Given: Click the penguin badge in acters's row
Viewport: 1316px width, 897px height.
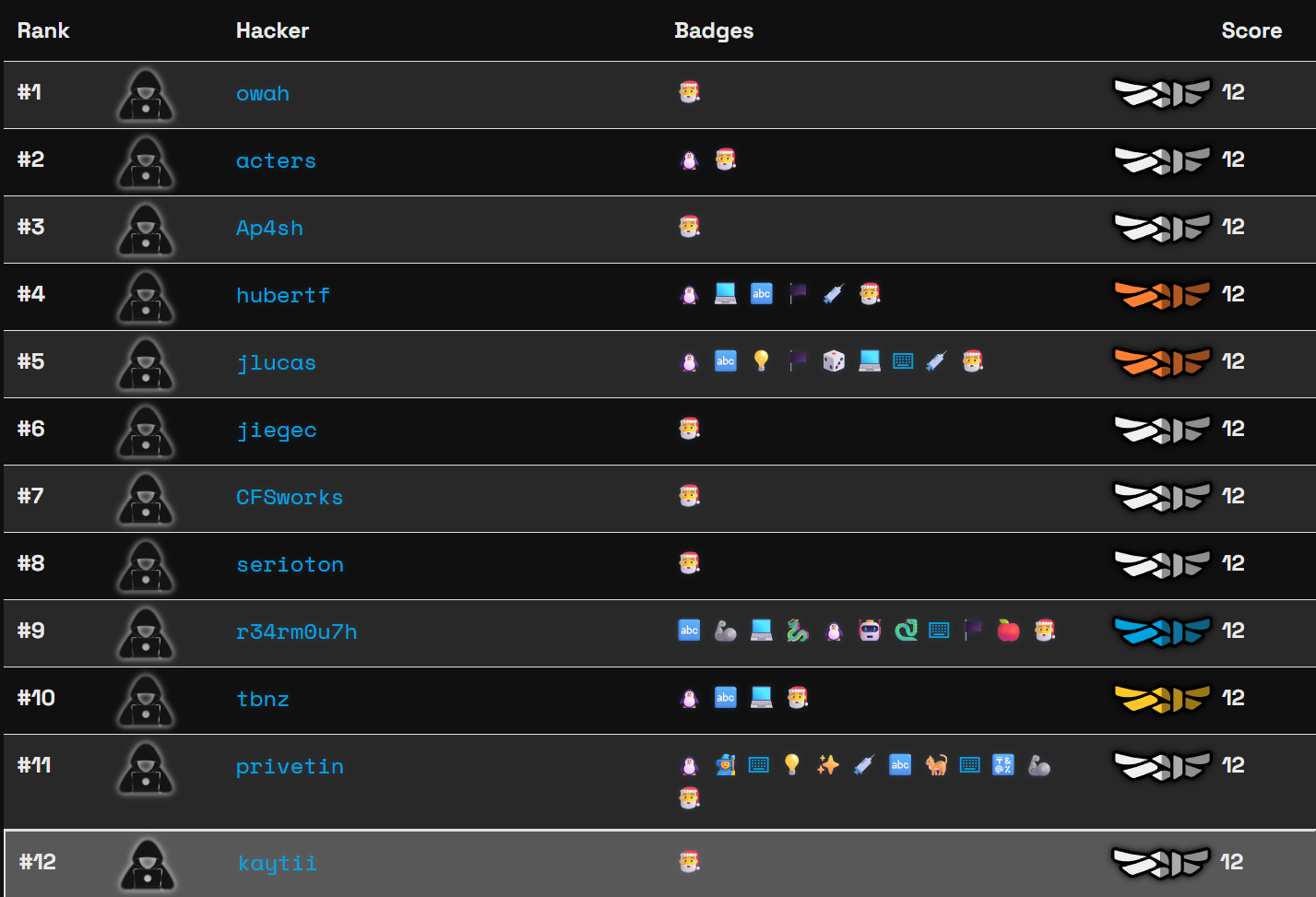Looking at the screenshot, I should coord(689,160).
